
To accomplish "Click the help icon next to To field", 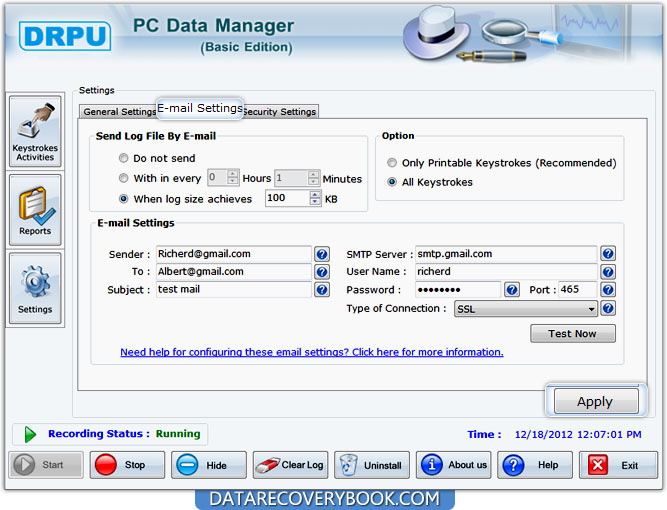I will click(x=322, y=272).
